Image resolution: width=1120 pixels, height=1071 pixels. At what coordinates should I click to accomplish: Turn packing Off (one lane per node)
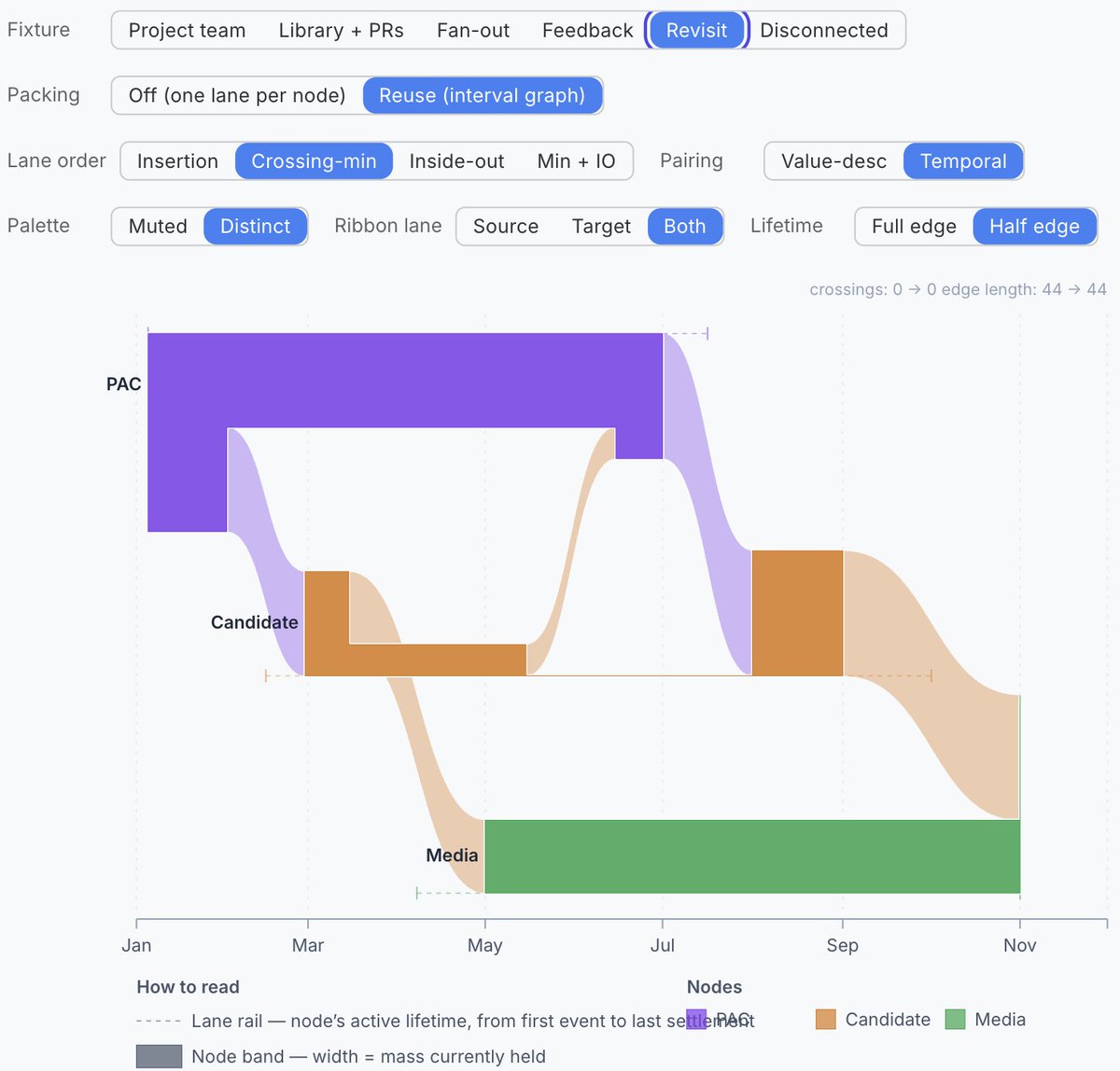tap(237, 95)
